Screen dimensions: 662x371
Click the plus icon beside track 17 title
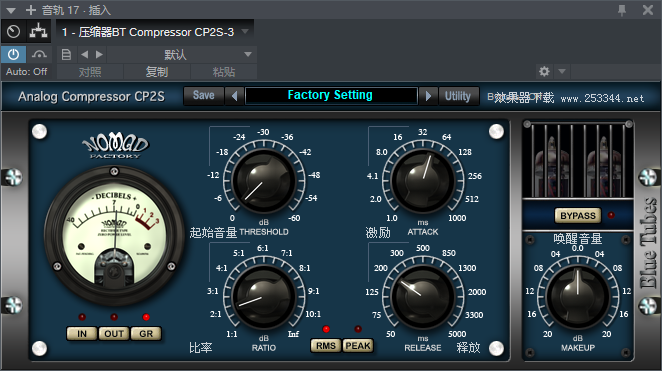coord(31,10)
